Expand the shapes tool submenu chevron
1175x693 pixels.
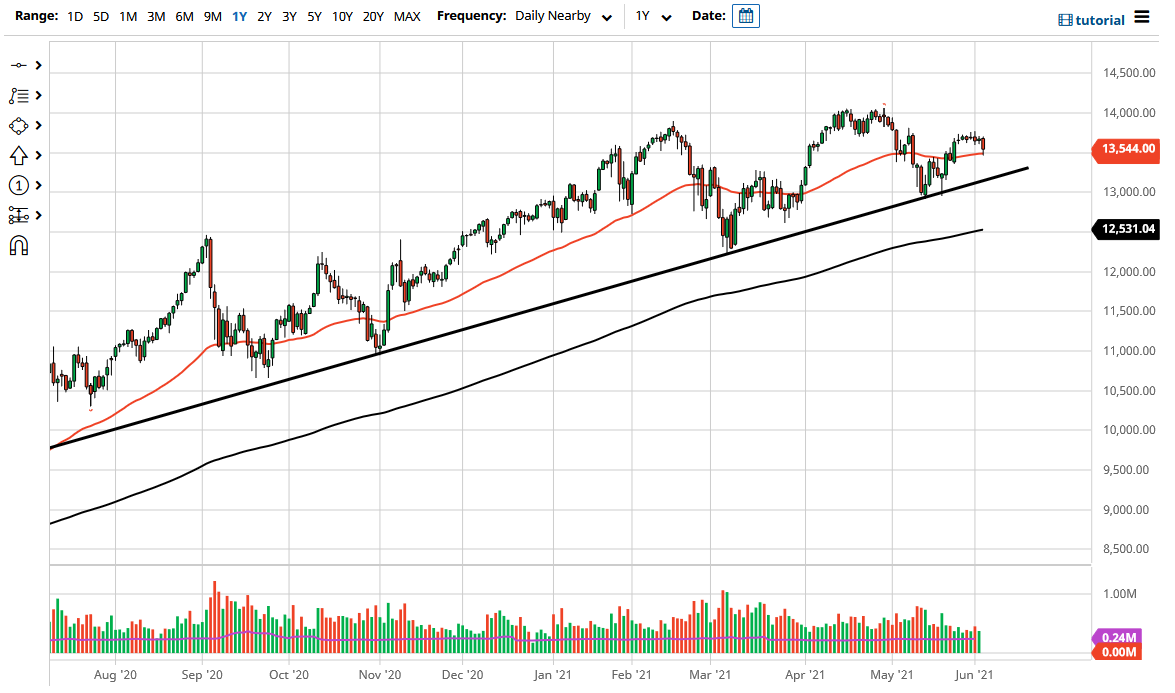tap(38, 125)
